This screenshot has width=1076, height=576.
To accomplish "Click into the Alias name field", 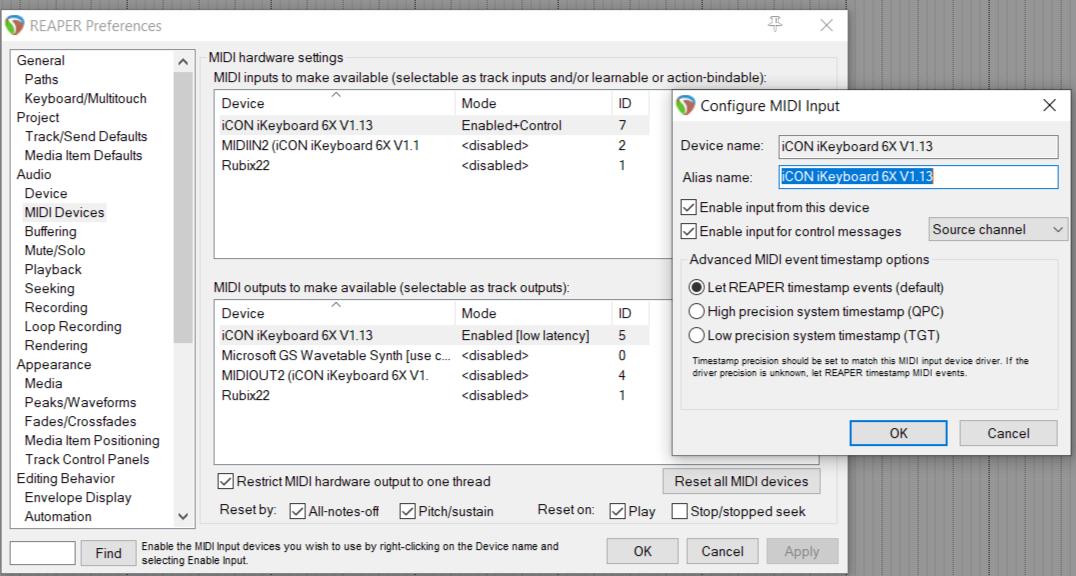I will click(917, 177).
